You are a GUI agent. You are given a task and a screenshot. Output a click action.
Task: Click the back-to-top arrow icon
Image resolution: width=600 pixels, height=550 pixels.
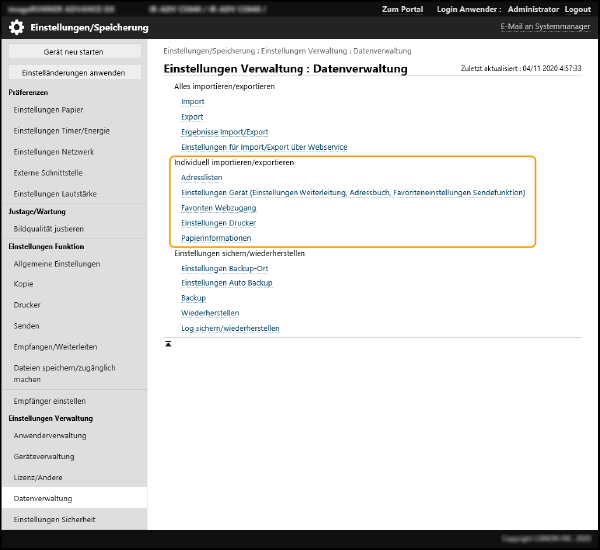coord(168,343)
